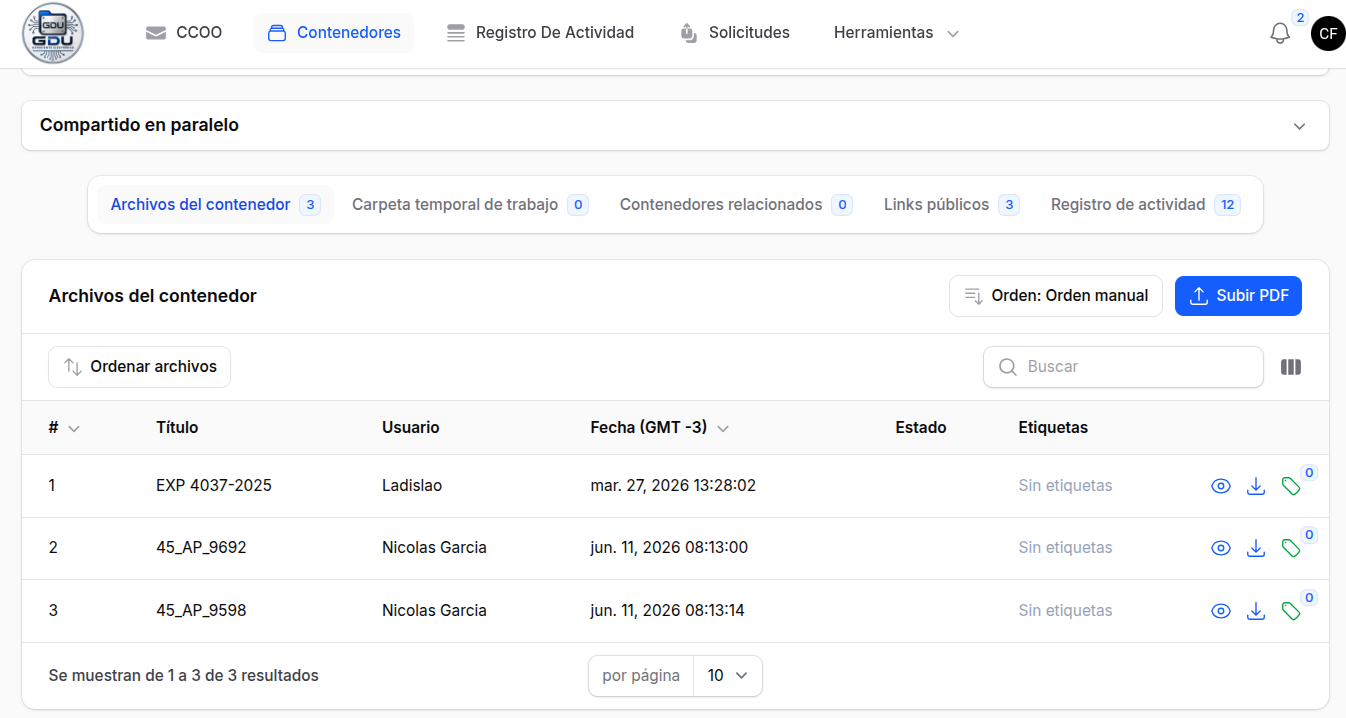Open the Links públicos tab
This screenshot has height=718, width=1346.
(951, 205)
